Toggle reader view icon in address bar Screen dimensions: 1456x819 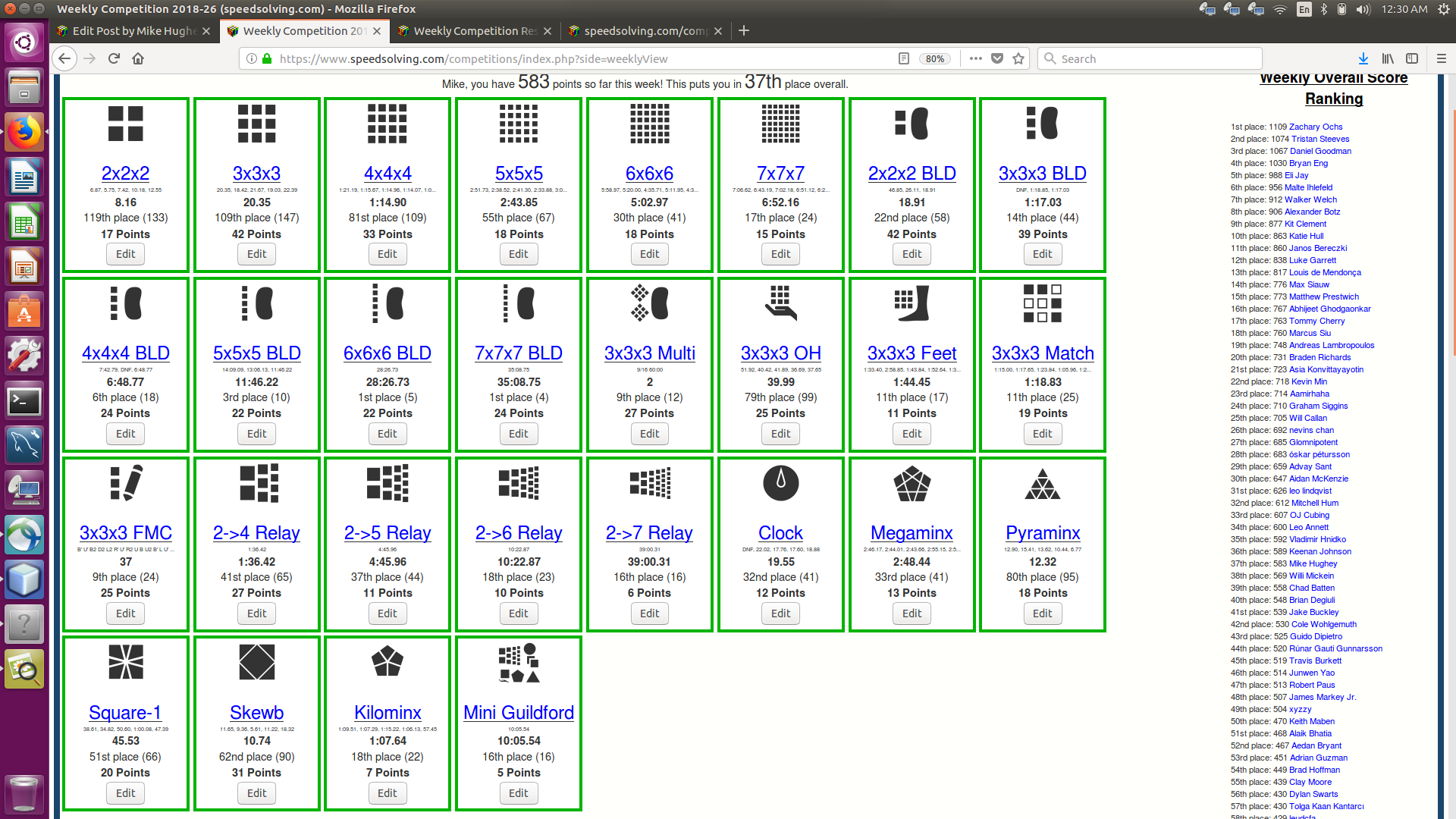(903, 58)
